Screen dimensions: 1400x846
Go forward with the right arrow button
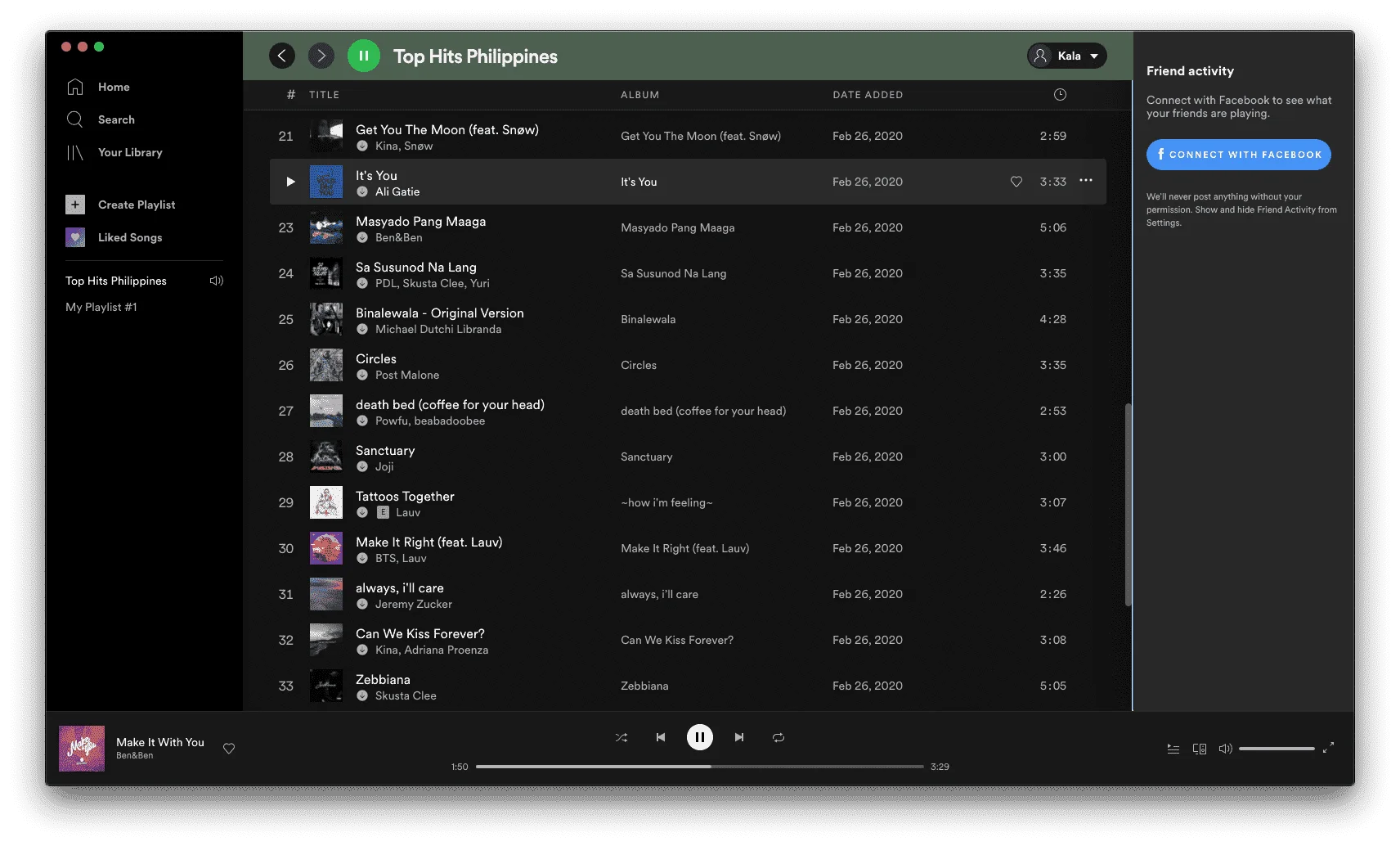(x=321, y=56)
